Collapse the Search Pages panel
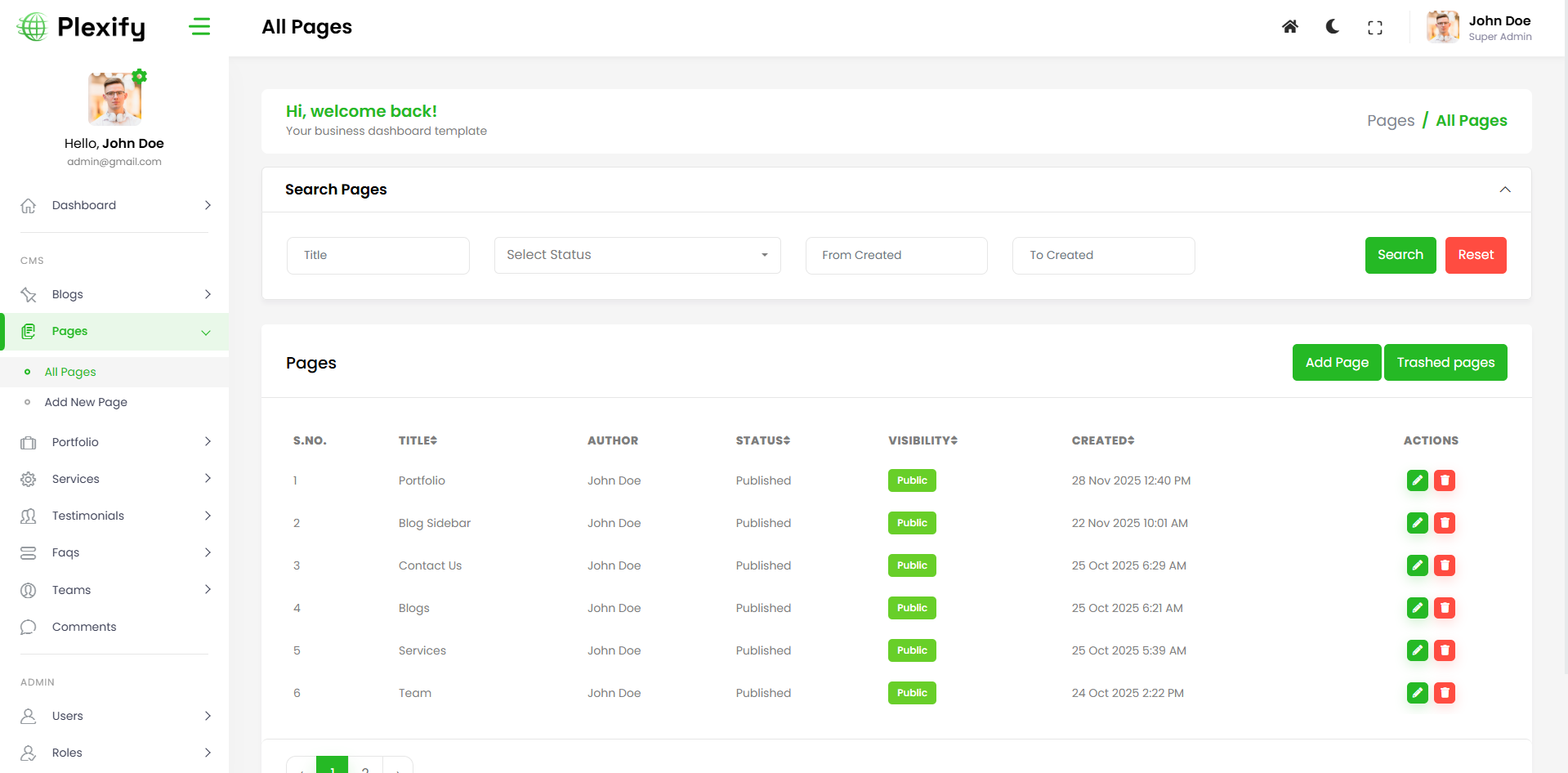 coord(1504,190)
